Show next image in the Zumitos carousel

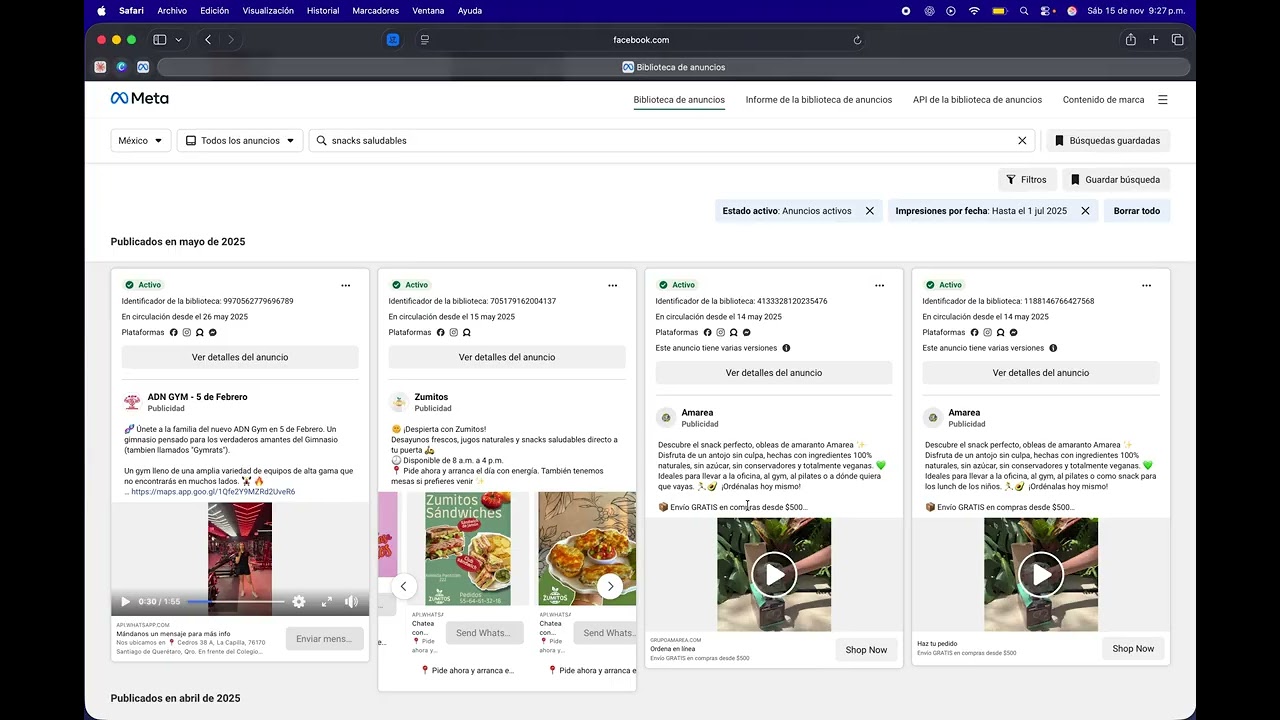pyautogui.click(x=610, y=586)
